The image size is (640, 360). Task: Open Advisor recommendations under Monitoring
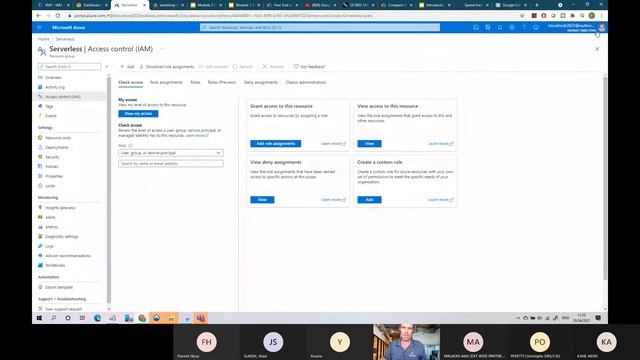(68, 256)
